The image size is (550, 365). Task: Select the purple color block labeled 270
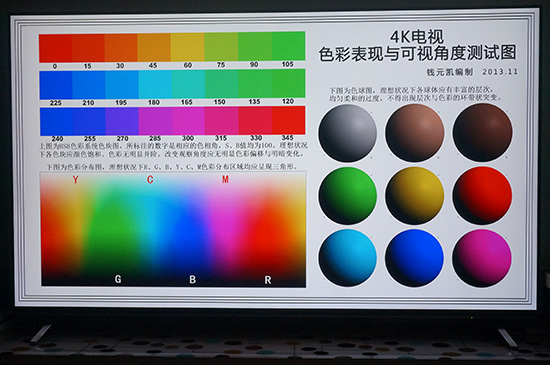[122, 121]
